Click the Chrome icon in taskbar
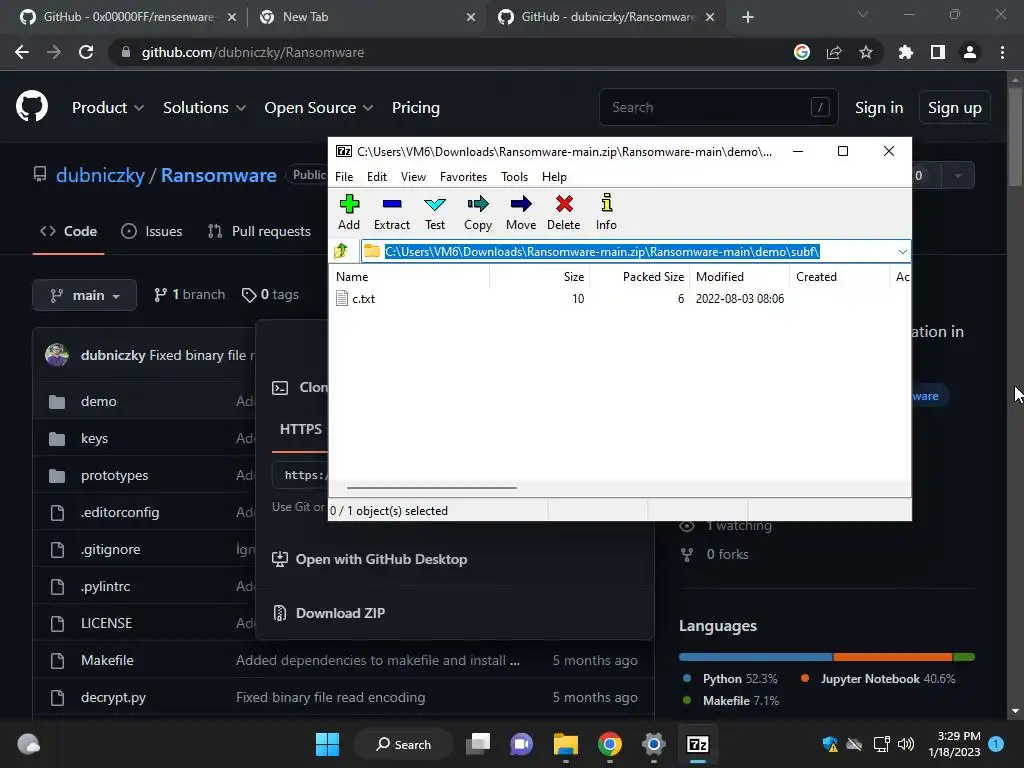This screenshot has height=768, width=1024. 609,744
